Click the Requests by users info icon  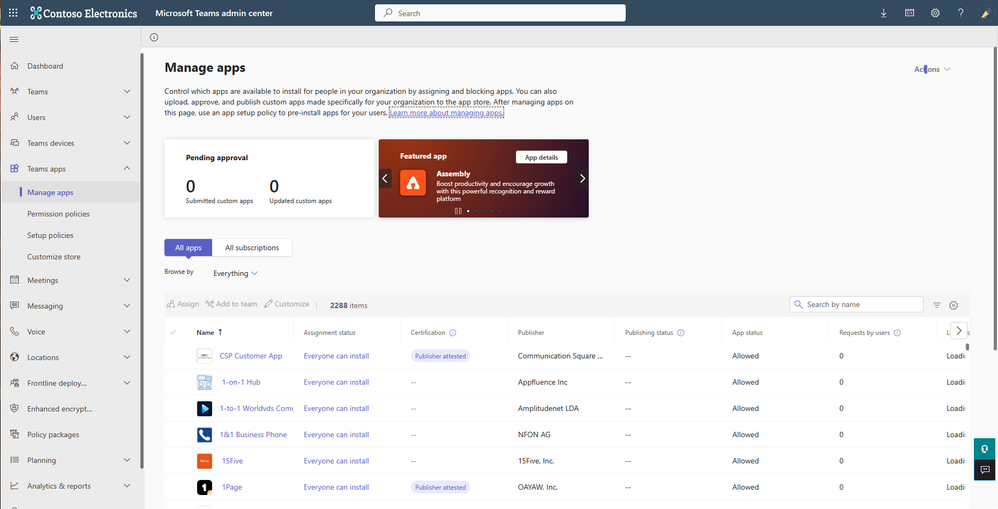coord(897,333)
